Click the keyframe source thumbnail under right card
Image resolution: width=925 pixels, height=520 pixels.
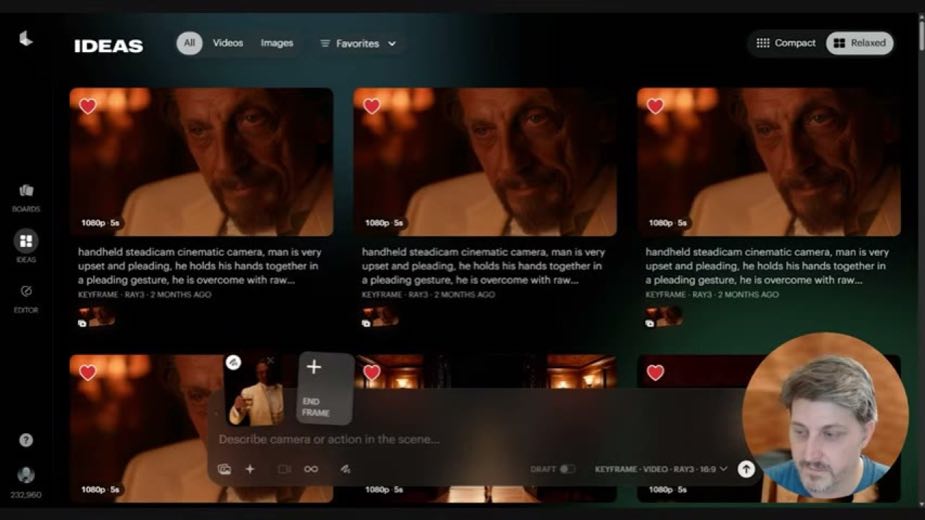pyautogui.click(x=664, y=317)
